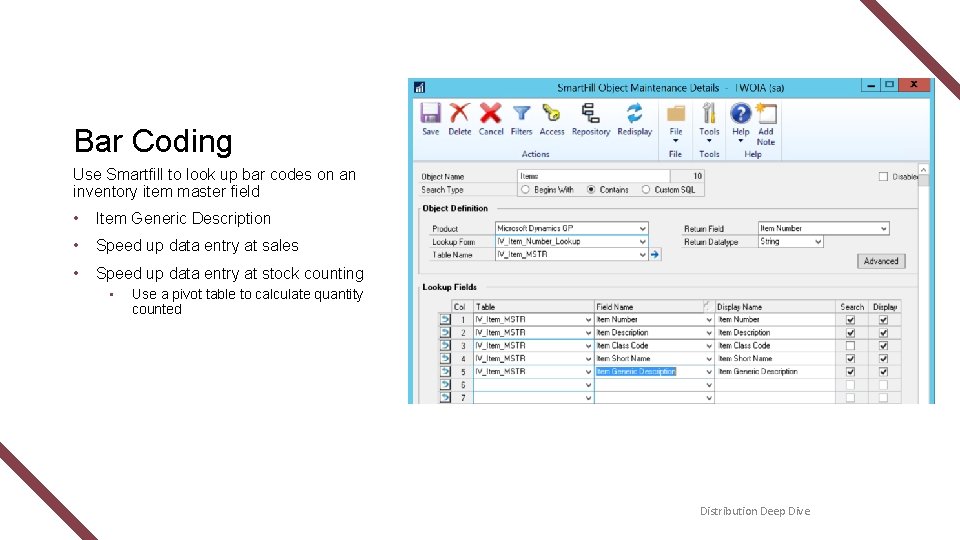The image size is (960, 540).
Task: Toggle Search checkbox for Item Generic Description row
Action: point(850,372)
